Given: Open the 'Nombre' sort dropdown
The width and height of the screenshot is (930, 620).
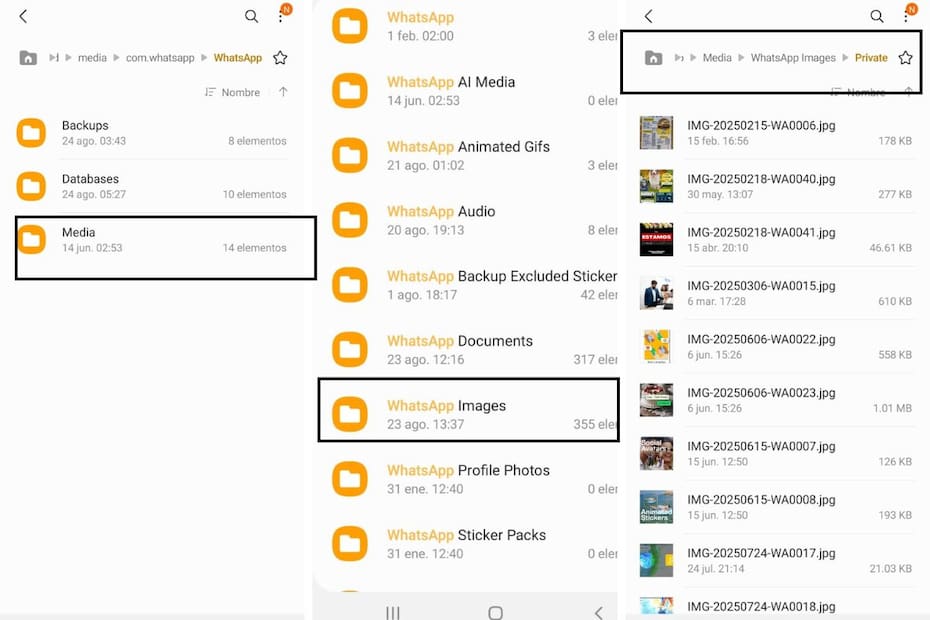Looking at the screenshot, I should coord(232,92).
